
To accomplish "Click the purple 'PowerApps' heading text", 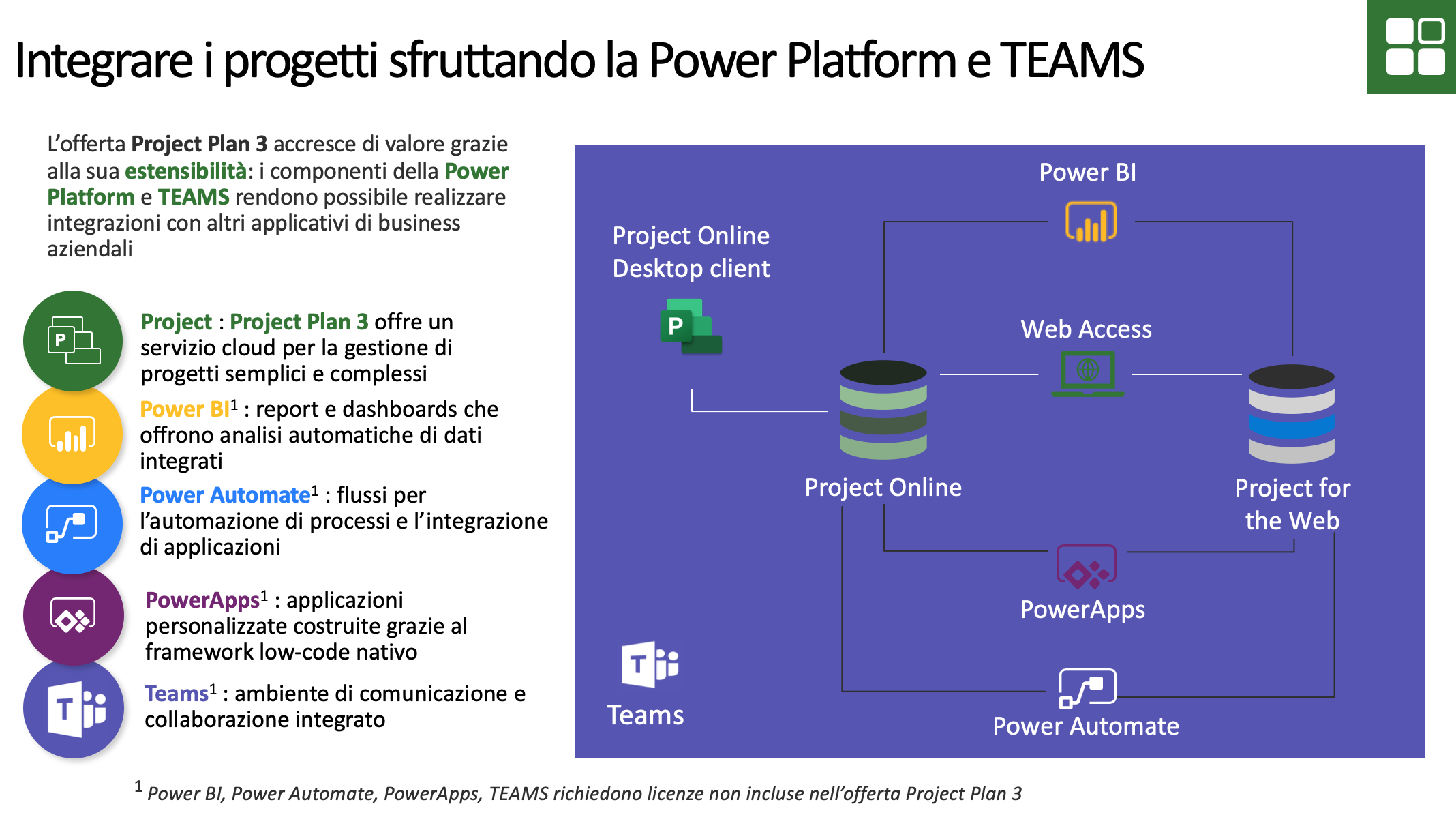I will pyautogui.click(x=202, y=600).
